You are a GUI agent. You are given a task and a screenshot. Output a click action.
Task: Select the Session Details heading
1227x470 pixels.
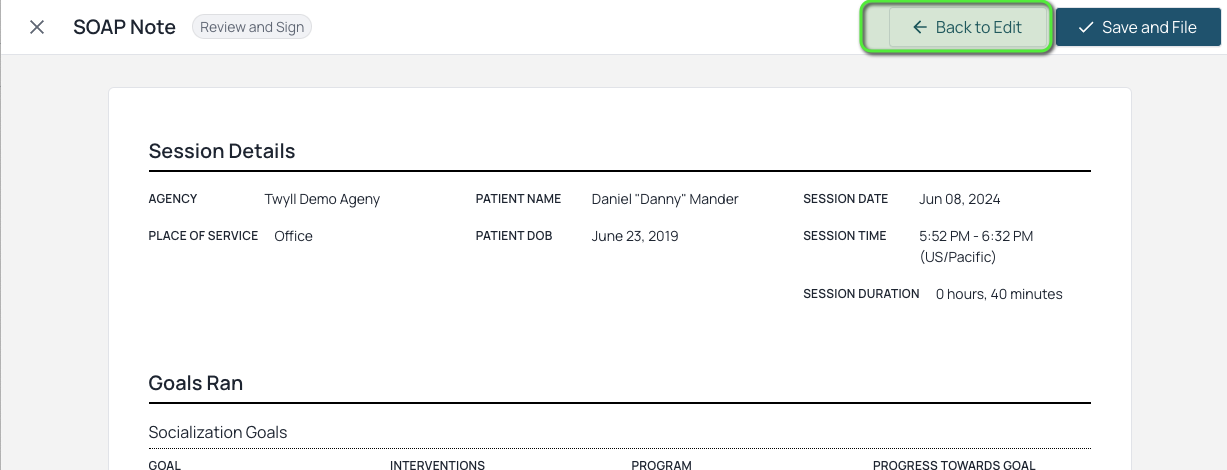click(x=222, y=151)
